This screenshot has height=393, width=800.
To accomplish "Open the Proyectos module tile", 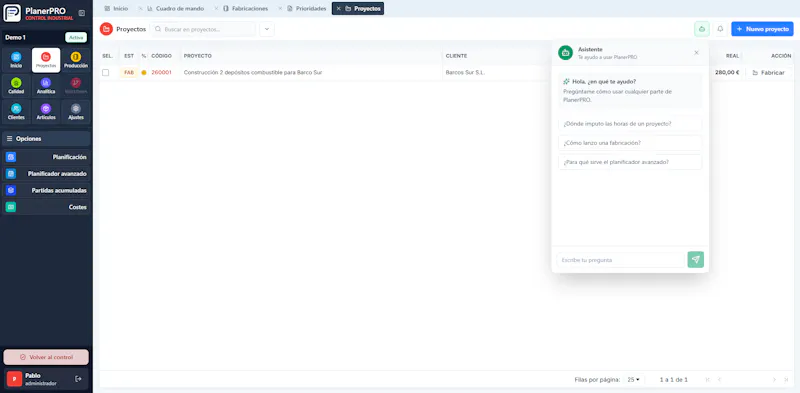I will click(46, 60).
